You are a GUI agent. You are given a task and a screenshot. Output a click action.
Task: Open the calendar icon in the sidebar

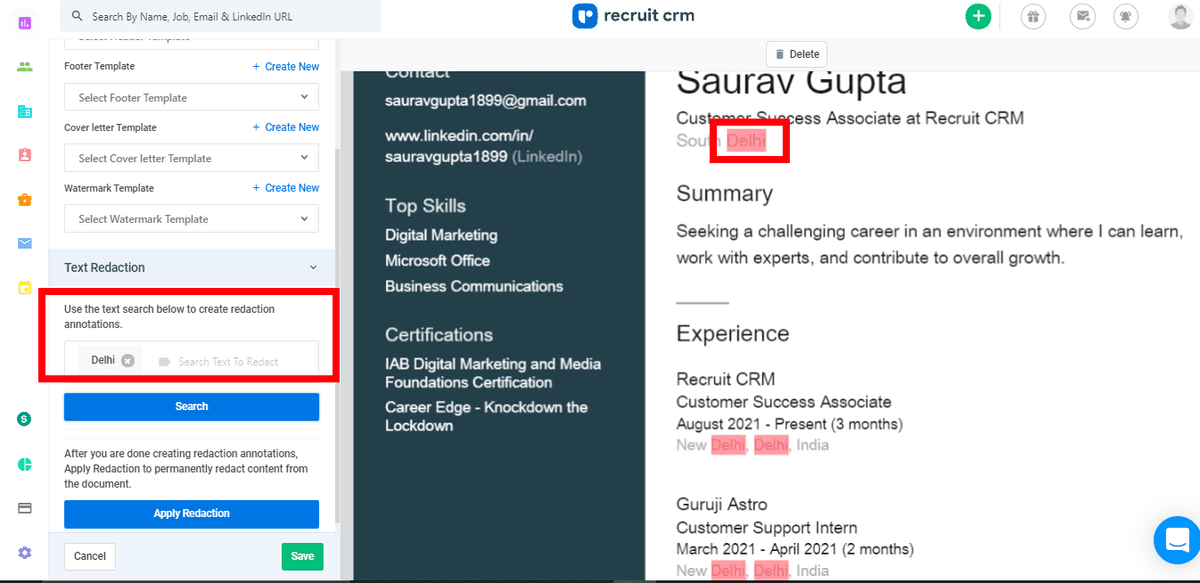click(24, 287)
